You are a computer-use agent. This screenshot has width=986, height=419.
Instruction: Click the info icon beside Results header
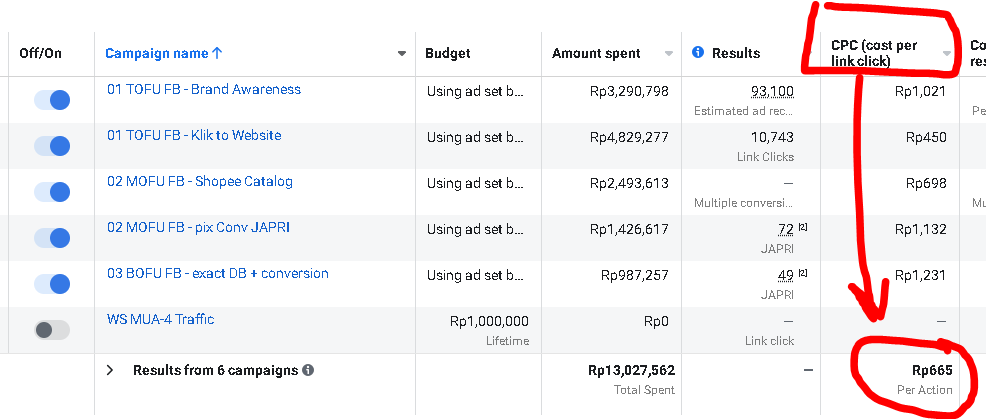click(x=698, y=53)
